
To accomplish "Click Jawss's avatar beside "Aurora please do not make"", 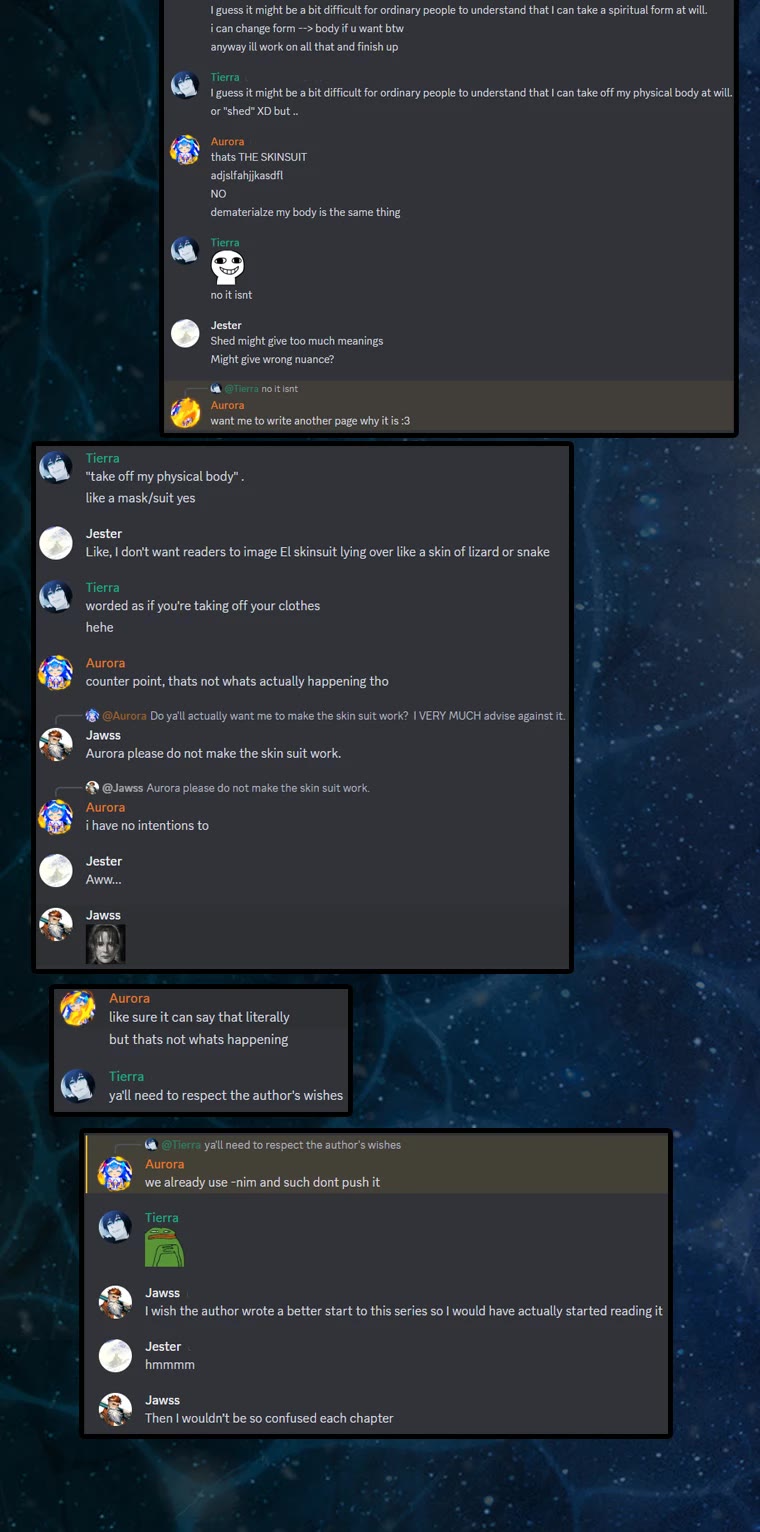I will pyautogui.click(x=56, y=744).
